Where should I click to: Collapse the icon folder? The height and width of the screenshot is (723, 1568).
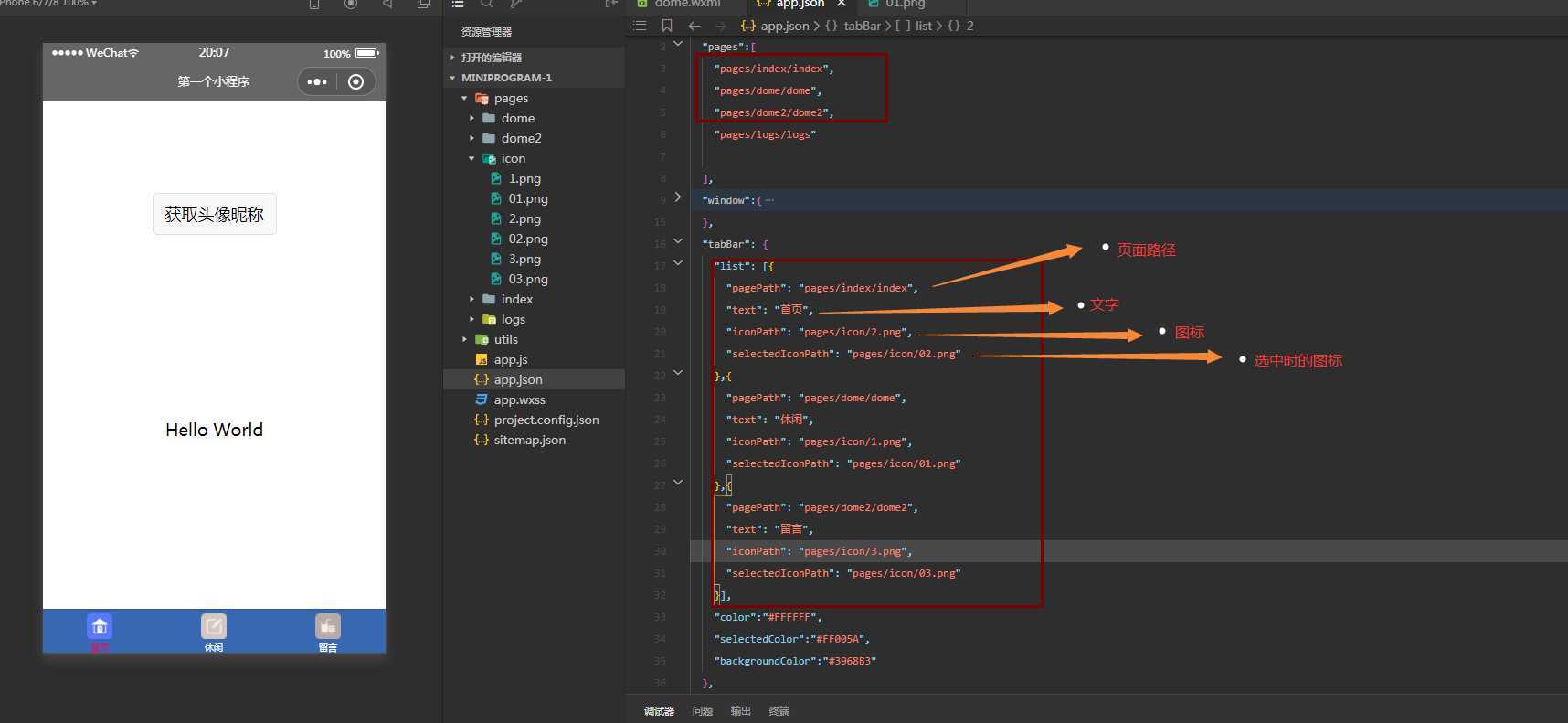pos(534,158)
